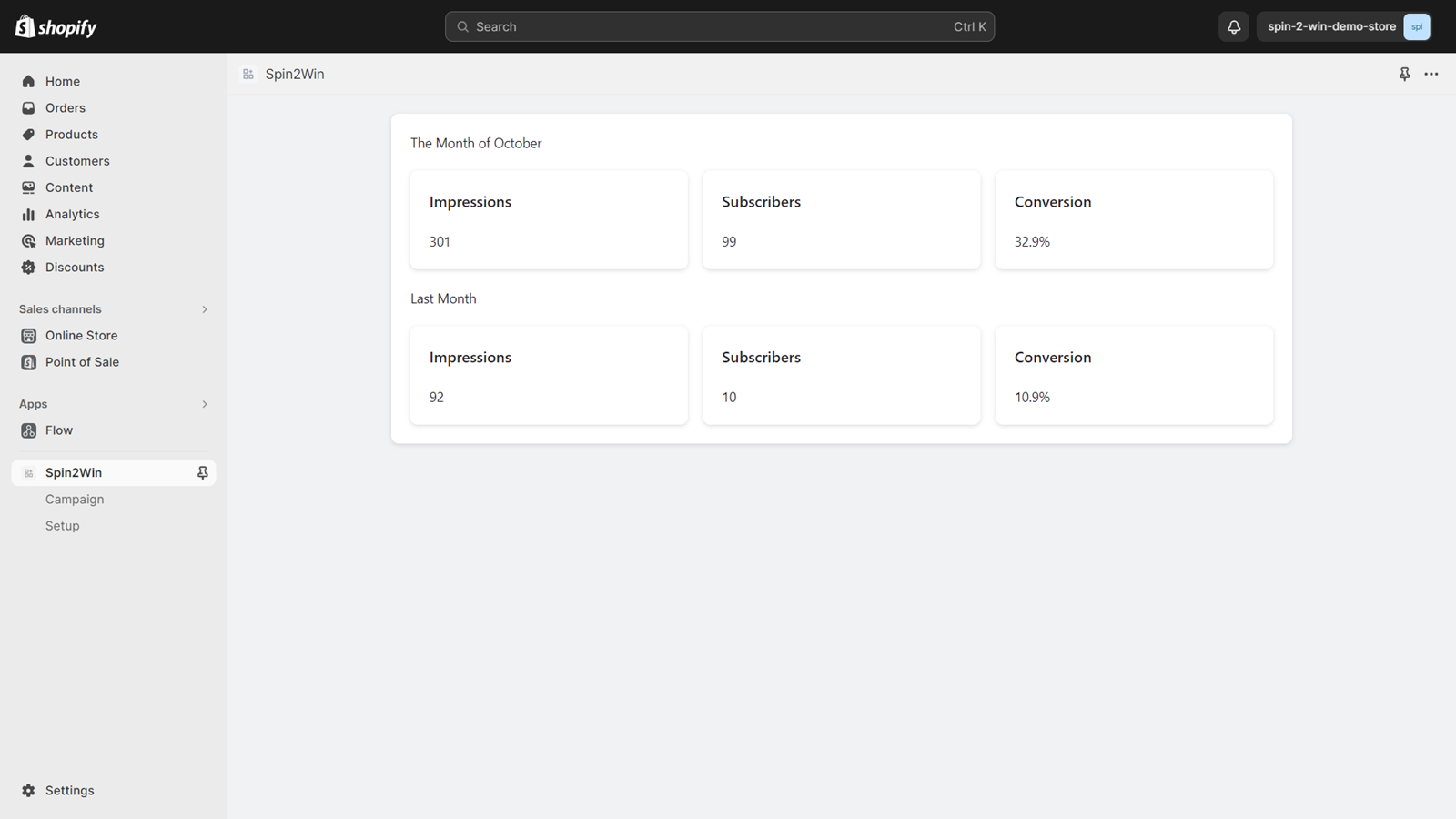Click the Apps section label
Screen dimensions: 1456x819
pyautogui.click(x=33, y=404)
